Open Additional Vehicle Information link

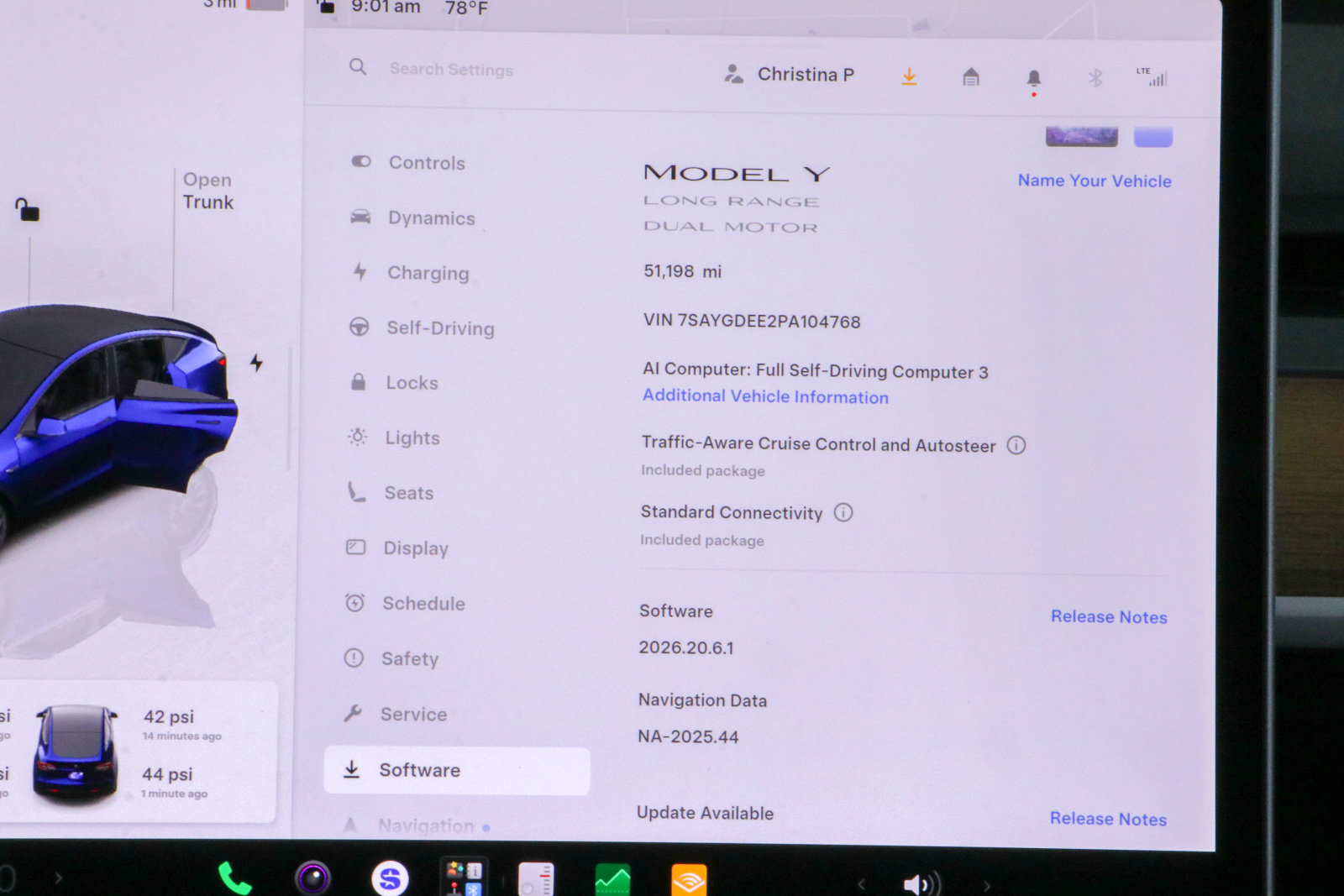tap(765, 396)
